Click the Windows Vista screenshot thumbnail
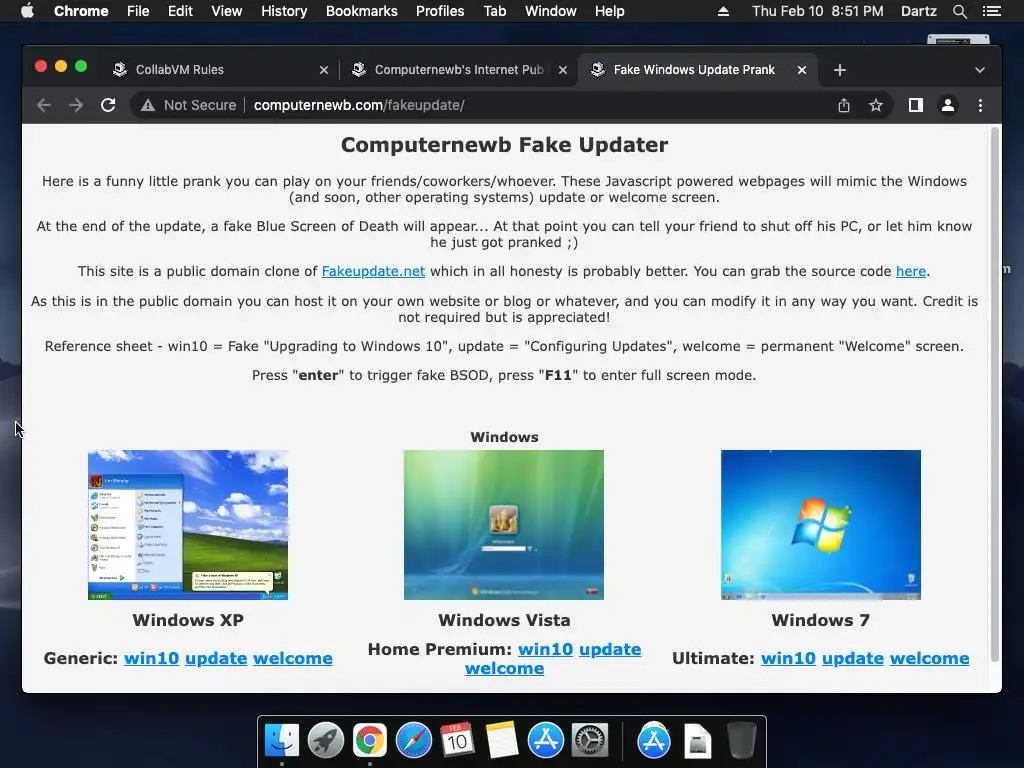Viewport: 1024px width, 768px height. (504, 524)
